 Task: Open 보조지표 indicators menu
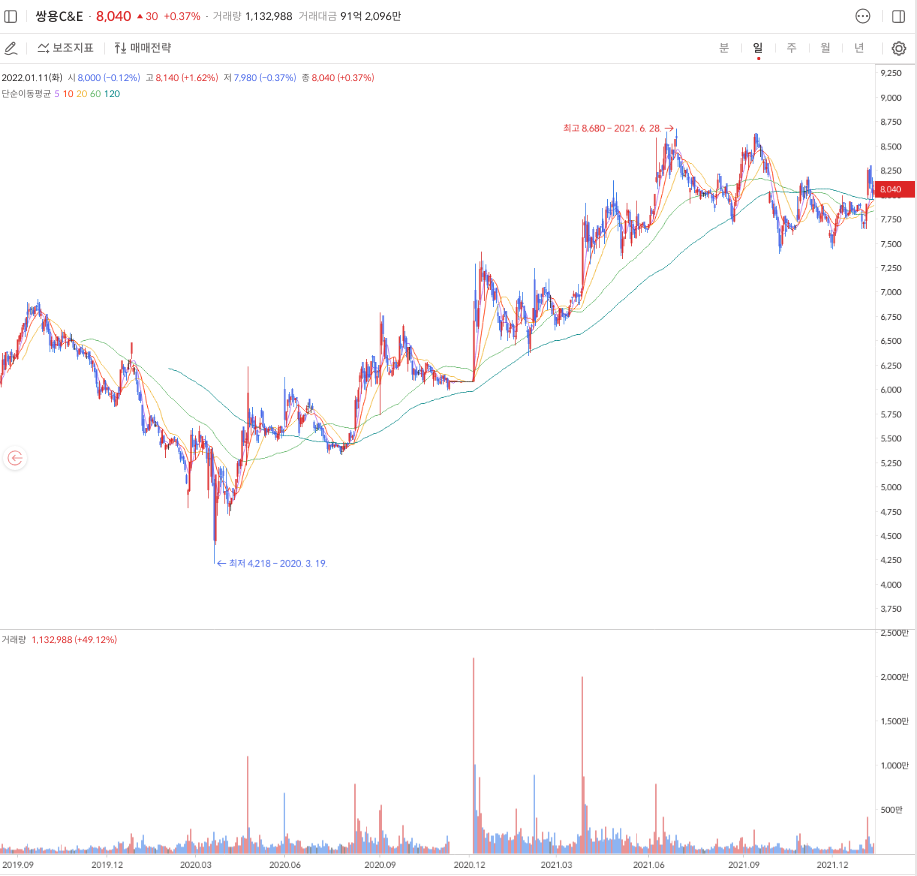pyautogui.click(x=66, y=48)
